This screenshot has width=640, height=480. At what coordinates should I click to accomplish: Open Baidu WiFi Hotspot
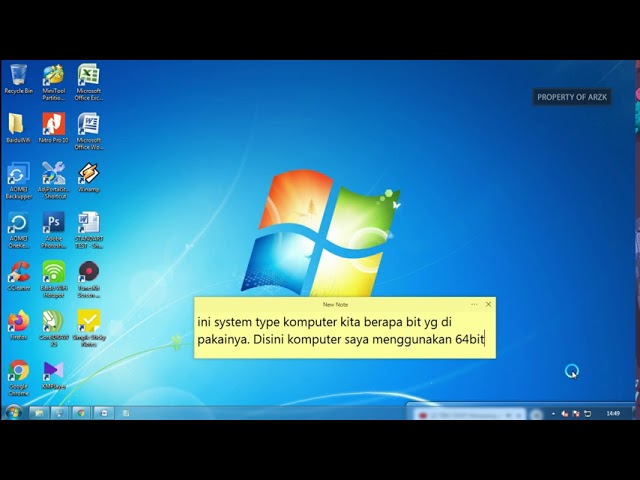click(53, 280)
